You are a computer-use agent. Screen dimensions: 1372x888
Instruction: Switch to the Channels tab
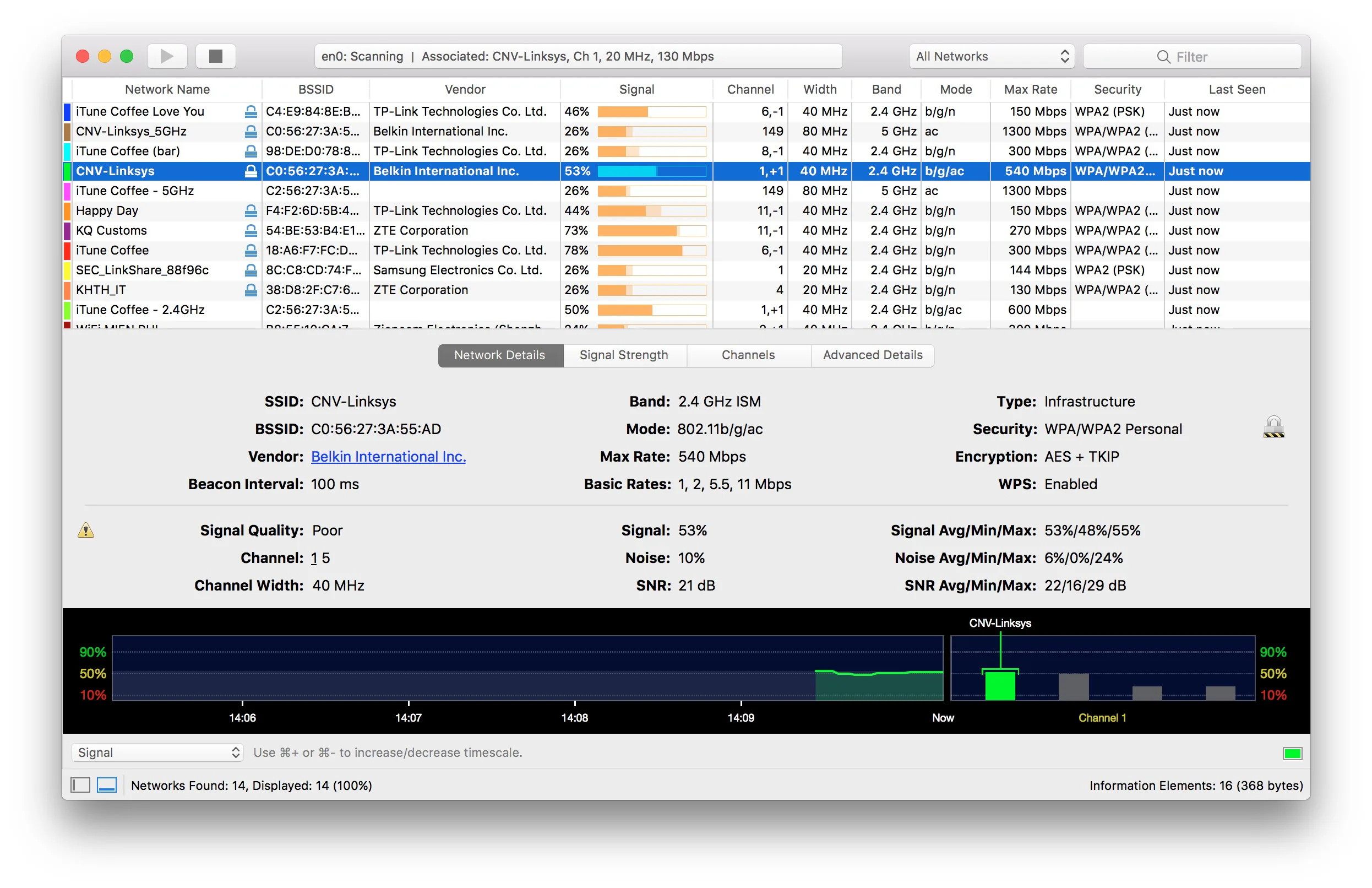748,355
